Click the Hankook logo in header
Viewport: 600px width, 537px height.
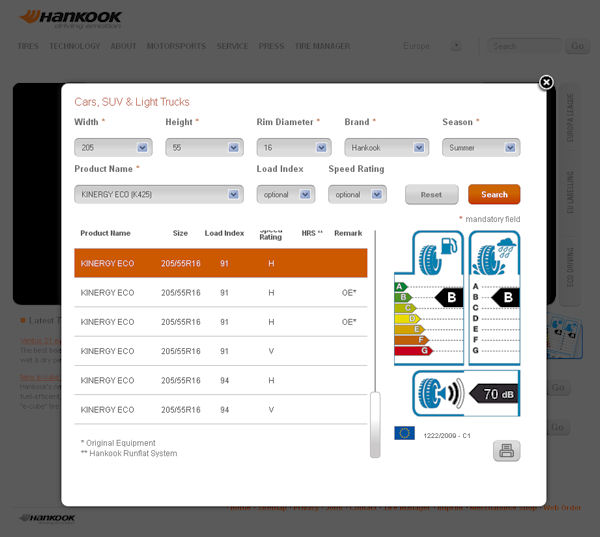point(70,19)
